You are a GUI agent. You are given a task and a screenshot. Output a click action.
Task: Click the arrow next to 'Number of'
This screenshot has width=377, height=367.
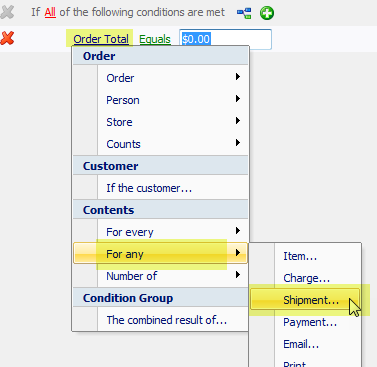(x=238, y=275)
